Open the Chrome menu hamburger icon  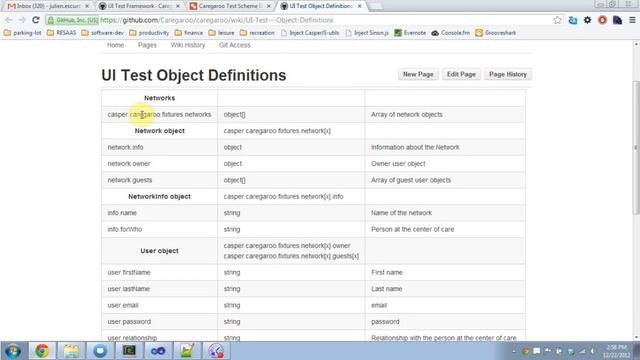point(632,20)
